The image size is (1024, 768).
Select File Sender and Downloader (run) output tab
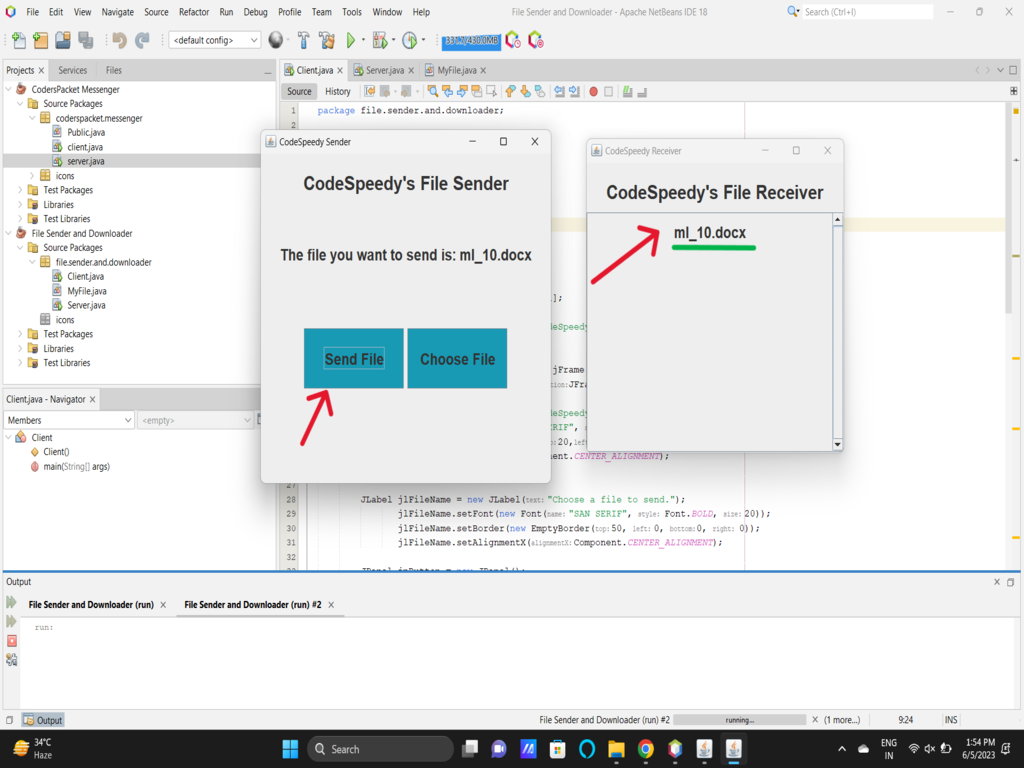click(91, 605)
